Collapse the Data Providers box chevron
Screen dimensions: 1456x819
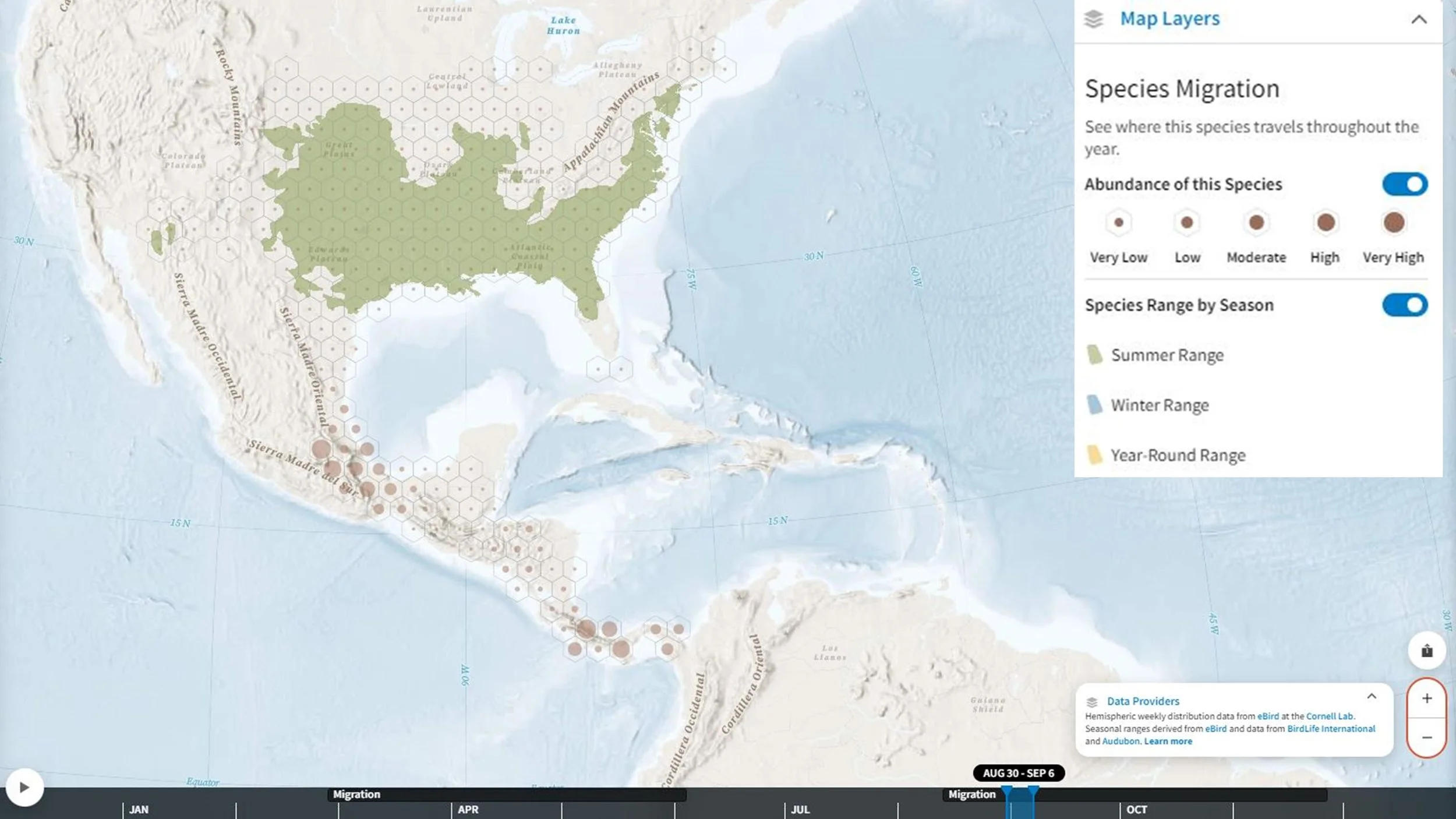[x=1372, y=697]
